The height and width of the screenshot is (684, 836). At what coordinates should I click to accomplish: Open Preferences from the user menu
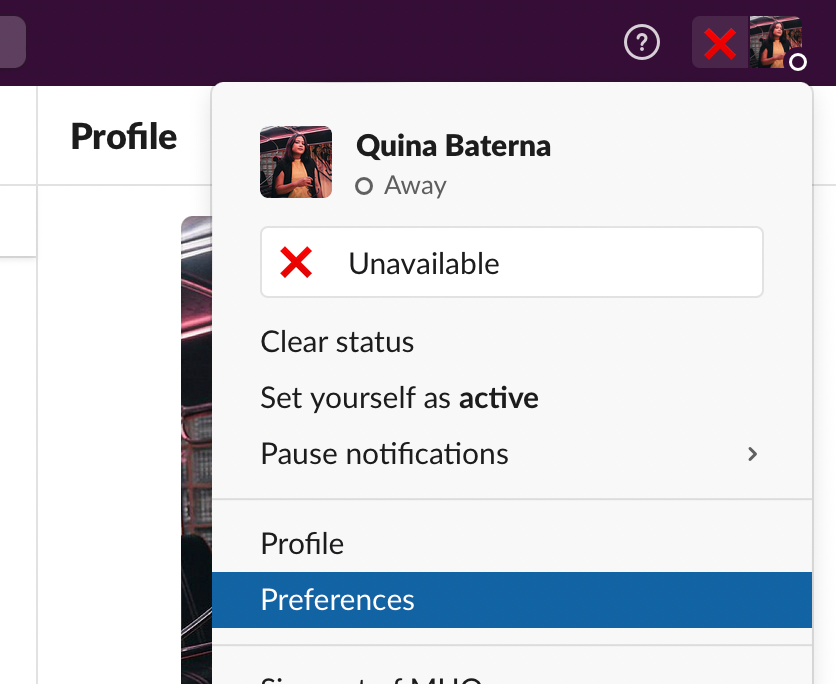(x=337, y=600)
